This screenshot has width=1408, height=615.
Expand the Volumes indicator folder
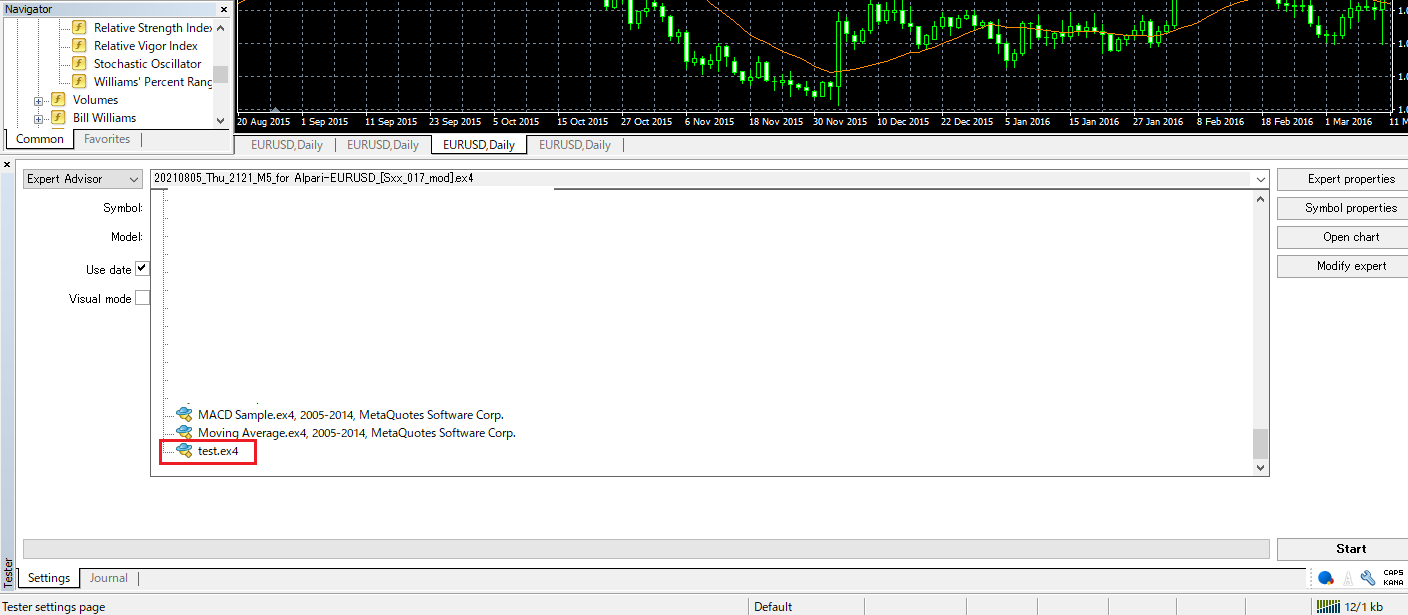click(x=39, y=100)
